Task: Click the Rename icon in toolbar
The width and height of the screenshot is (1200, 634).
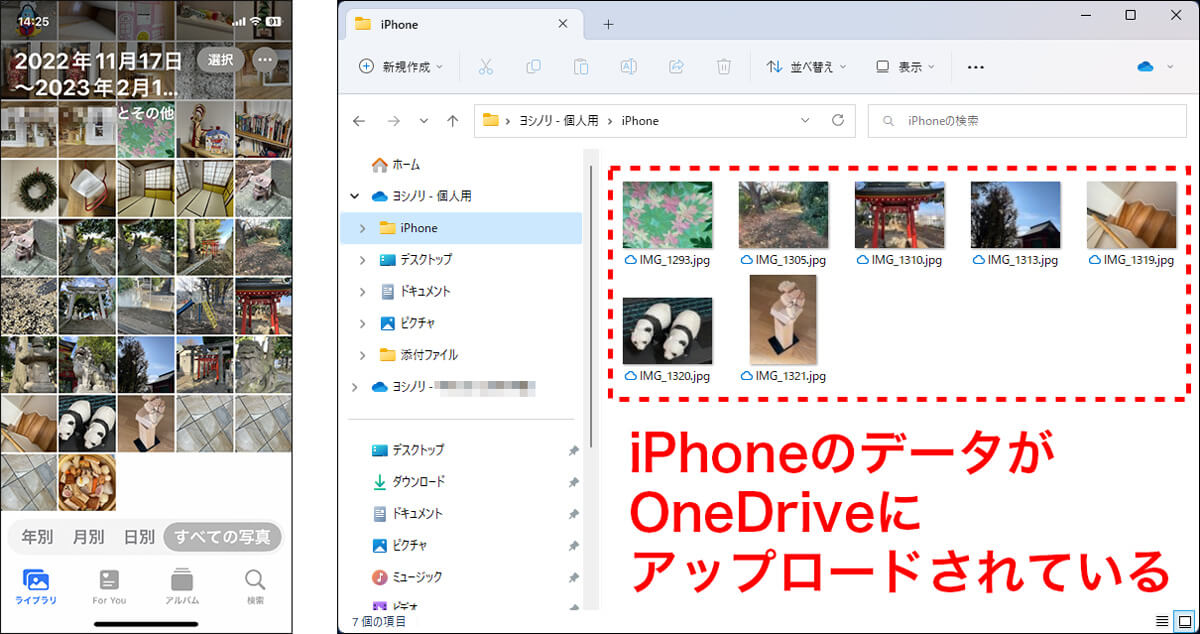Action: 629,67
